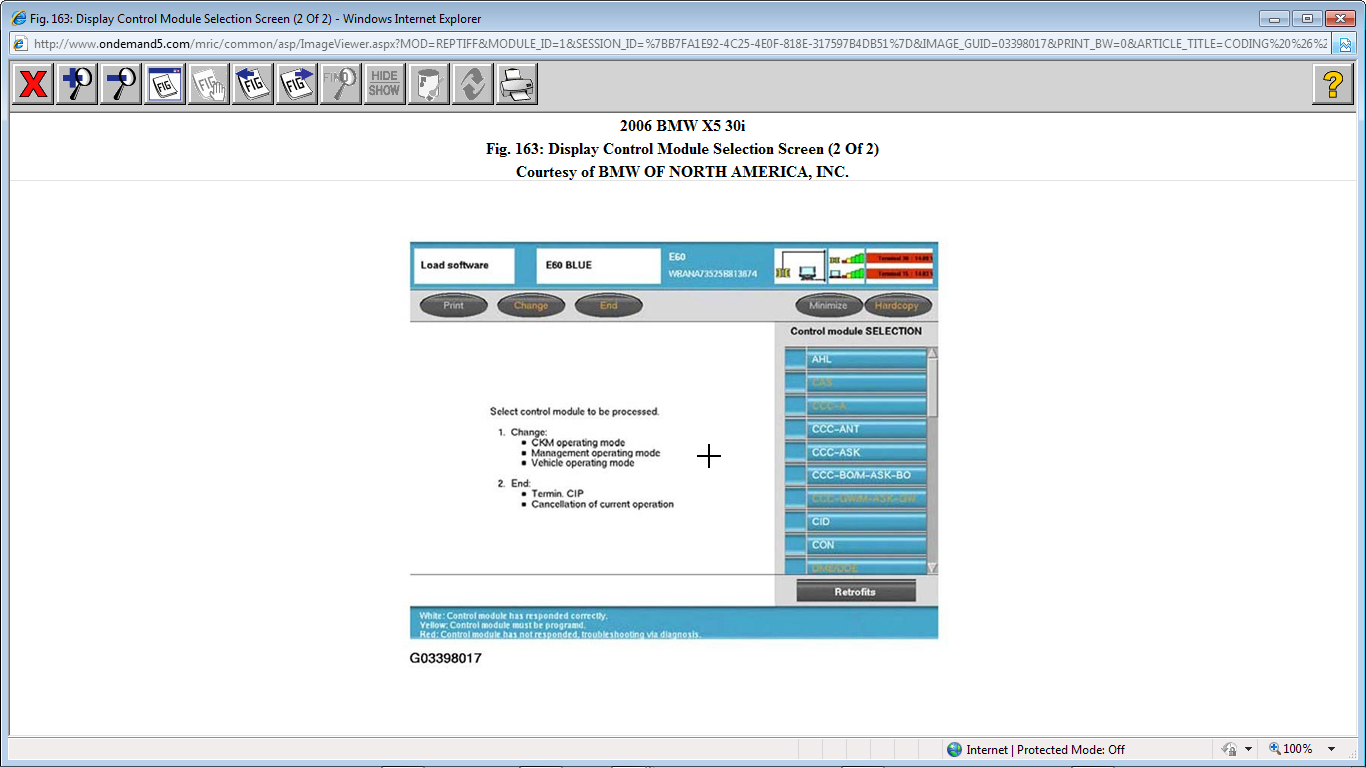Screen dimensions: 1366x768
Task: Click the Vehicle operating mode bullet
Action: coord(583,463)
